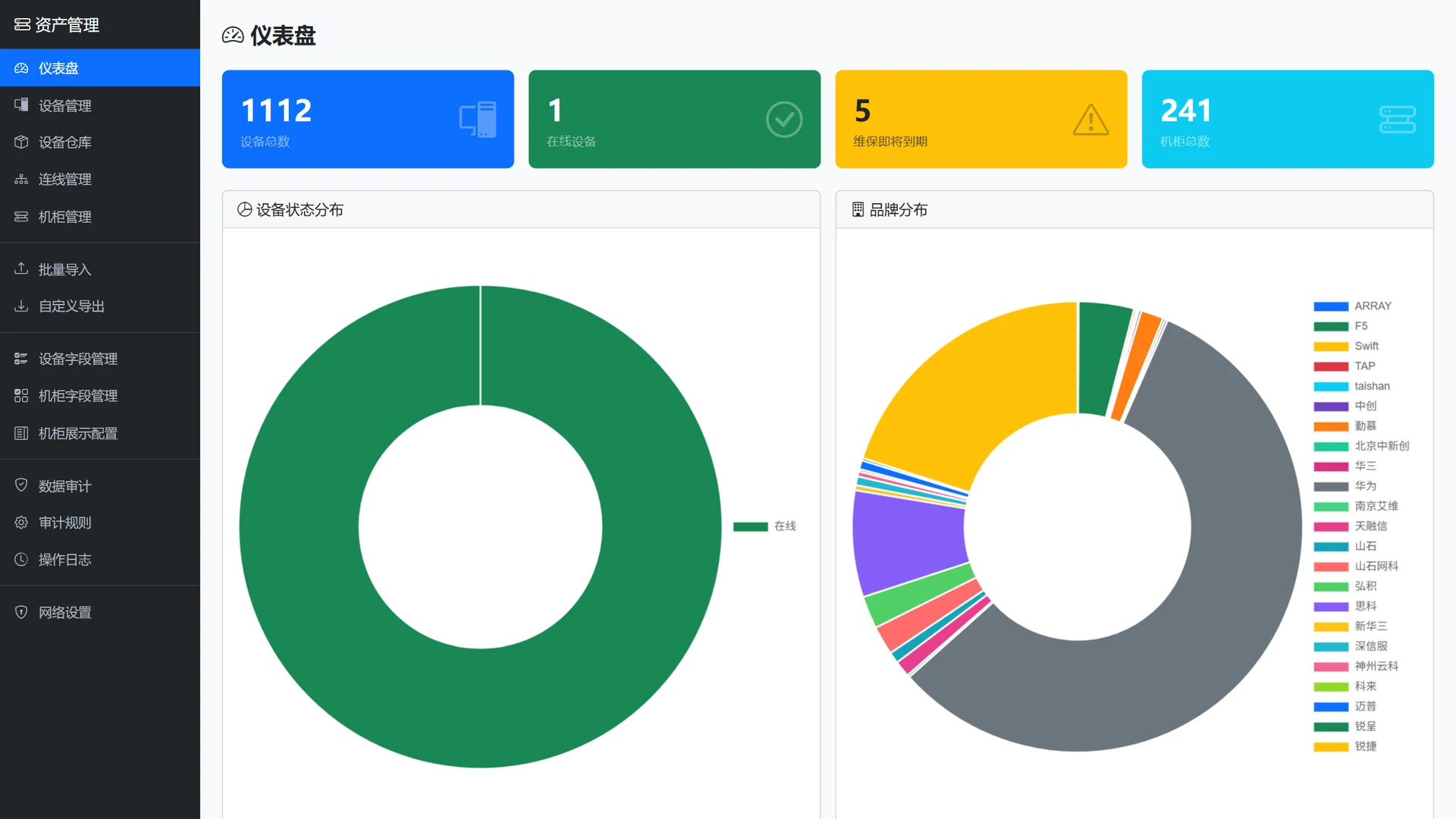Click the 神州云科 legend label
Image resolution: width=1456 pixels, height=819 pixels.
pos(1376,667)
